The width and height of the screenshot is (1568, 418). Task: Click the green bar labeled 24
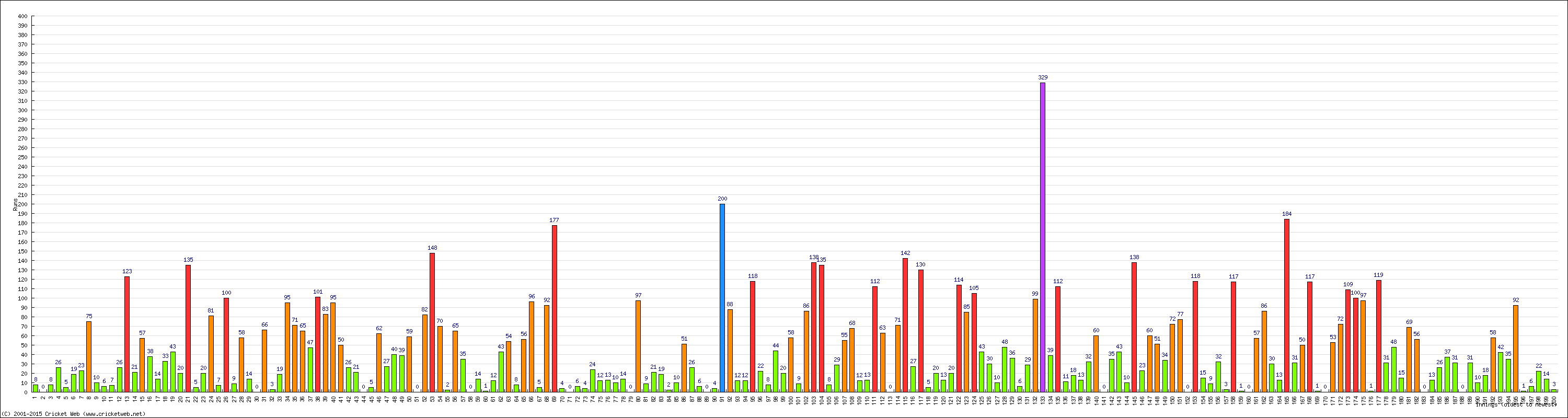[x=592, y=381]
